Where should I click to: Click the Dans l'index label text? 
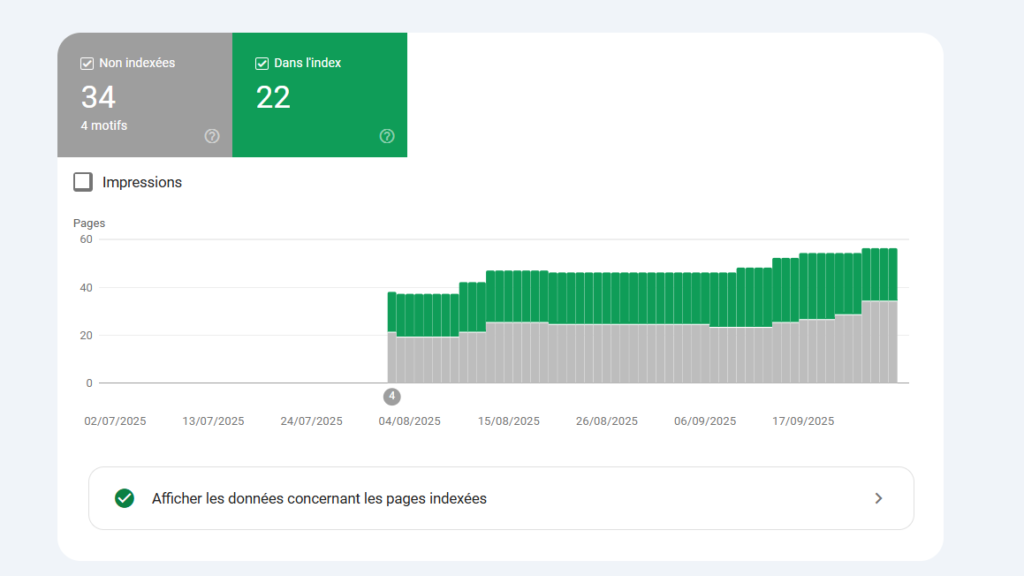tap(307, 63)
